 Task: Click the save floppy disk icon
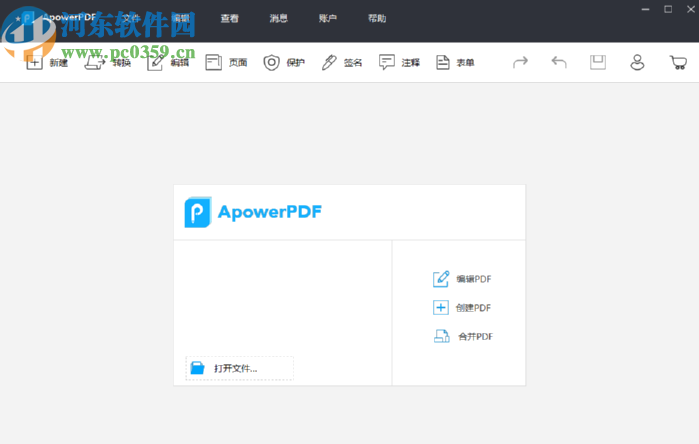598,62
